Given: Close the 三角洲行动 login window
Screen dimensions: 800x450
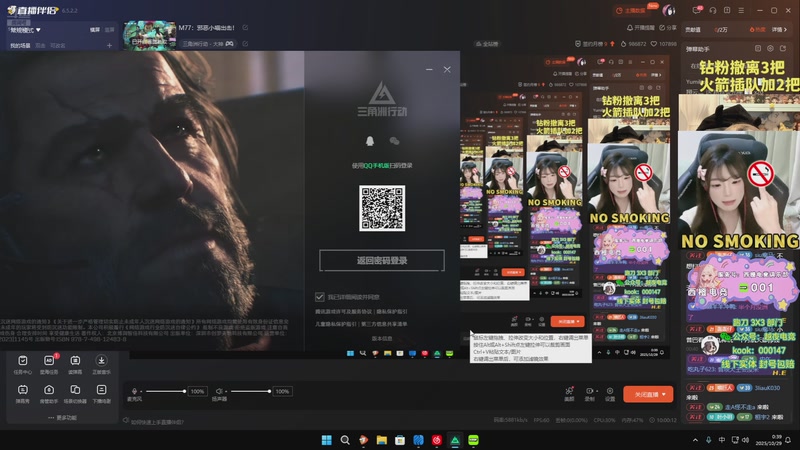Looking at the screenshot, I should pyautogui.click(x=447, y=69).
